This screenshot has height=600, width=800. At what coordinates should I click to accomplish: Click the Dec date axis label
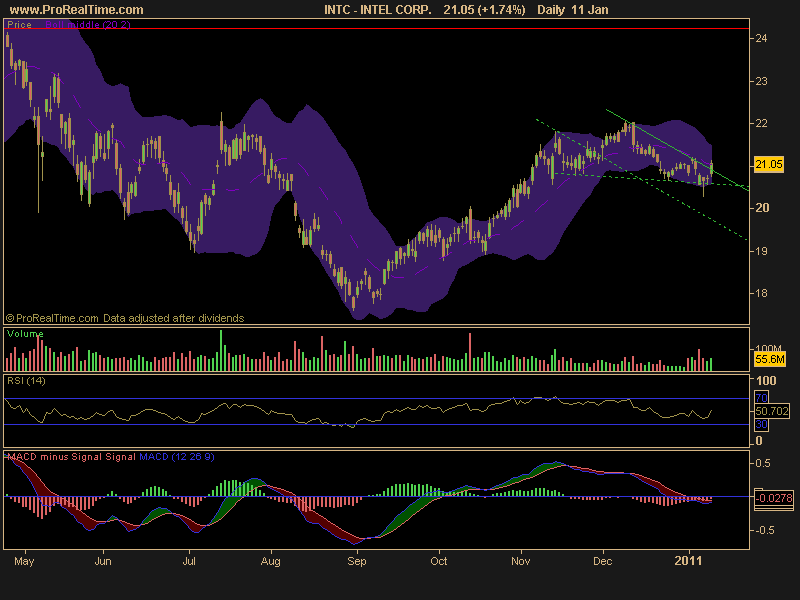[x=603, y=561]
